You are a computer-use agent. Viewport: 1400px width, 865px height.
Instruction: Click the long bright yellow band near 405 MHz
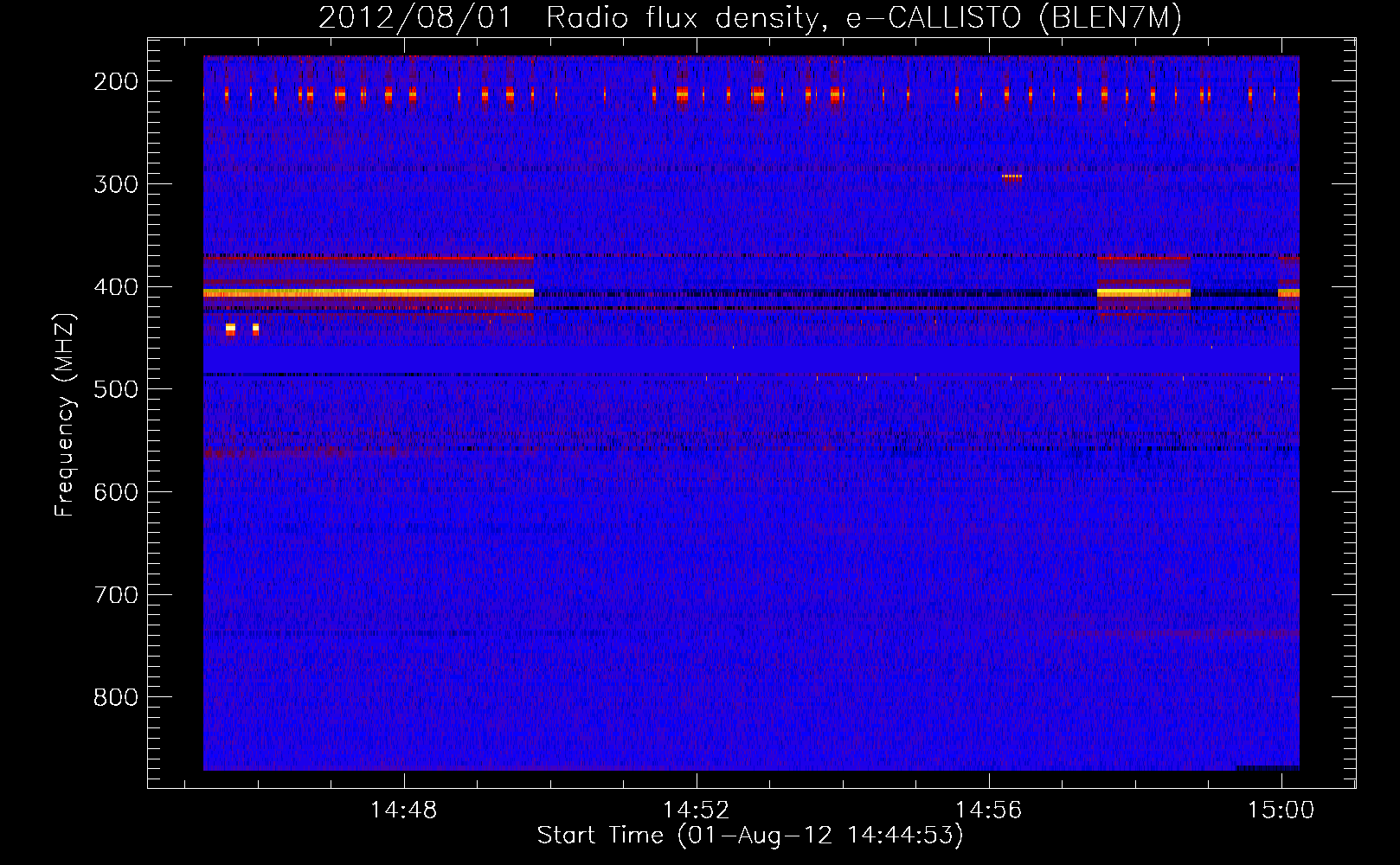pos(369,293)
